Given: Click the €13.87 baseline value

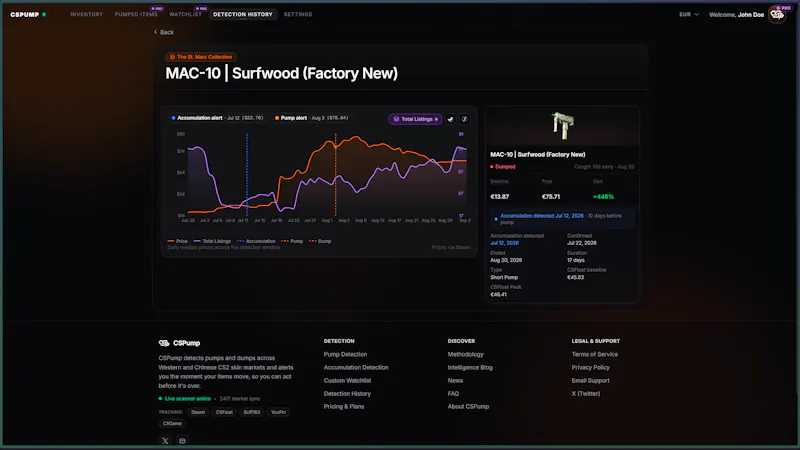Looking at the screenshot, I should tap(499, 196).
